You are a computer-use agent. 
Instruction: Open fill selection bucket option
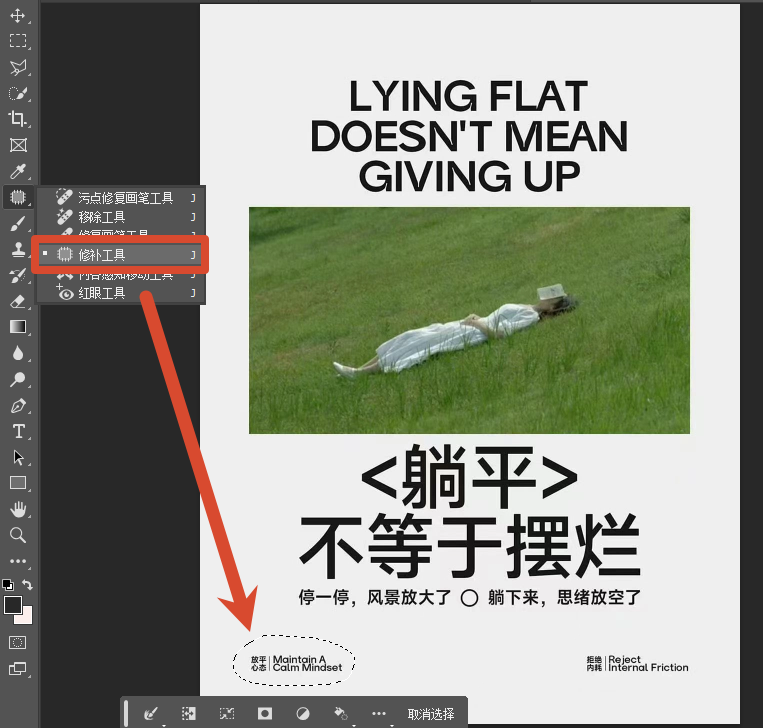pyautogui.click(x=341, y=714)
